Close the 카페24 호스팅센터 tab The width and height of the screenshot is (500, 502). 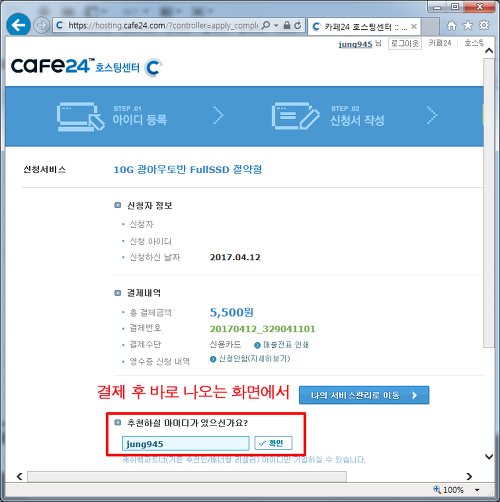tap(414, 26)
